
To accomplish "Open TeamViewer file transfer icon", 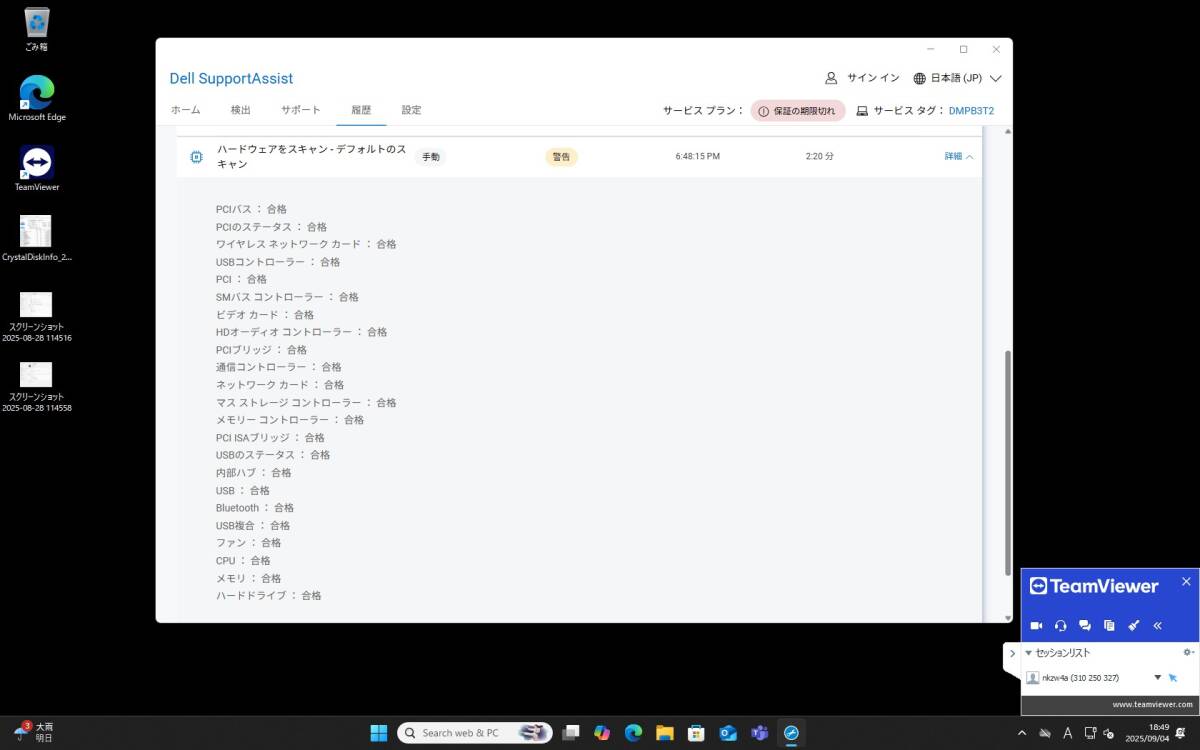I will (1109, 626).
